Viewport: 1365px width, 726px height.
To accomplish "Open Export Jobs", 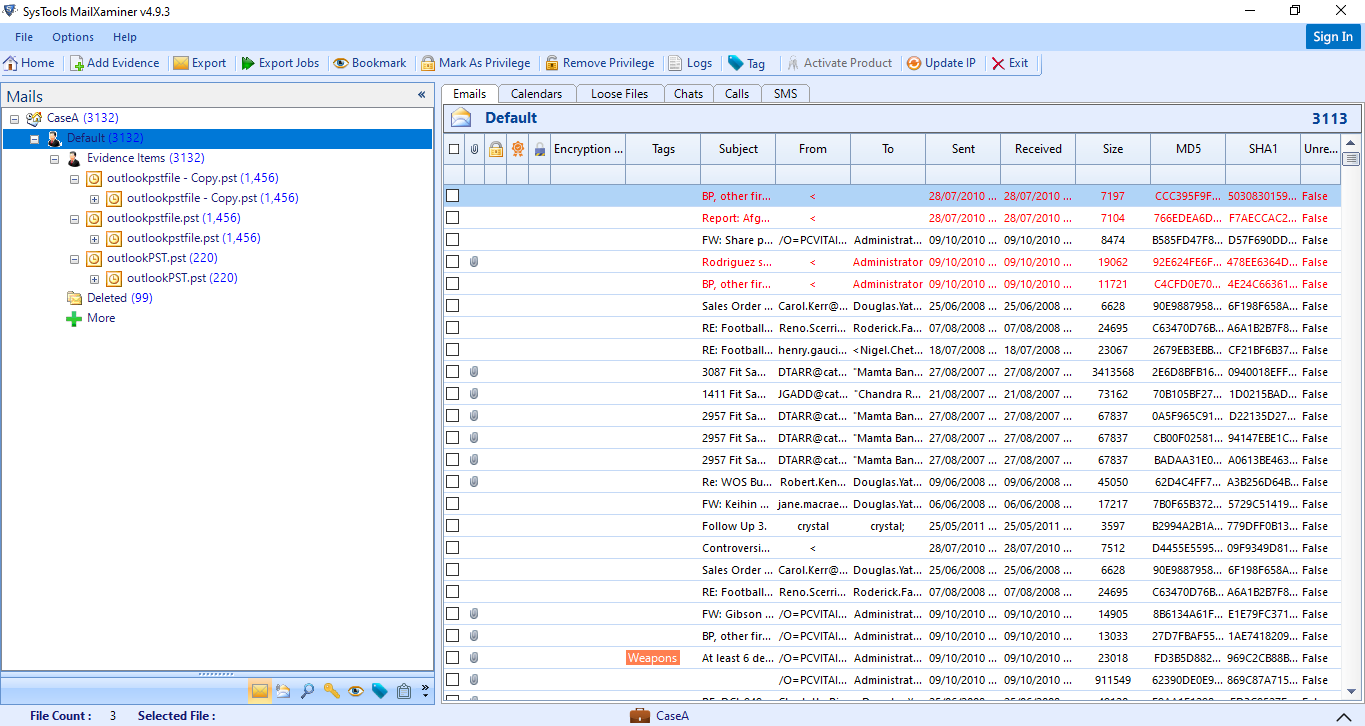I will coord(280,63).
